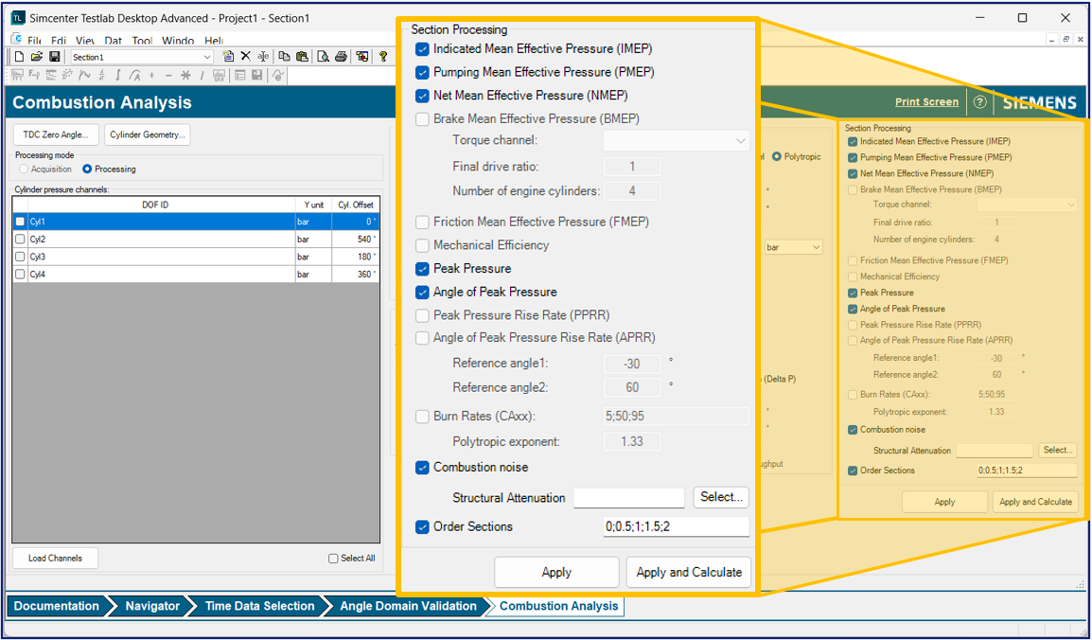Viewport: 1092px width, 640px height.
Task: Choose the Polytropic radio option
Action: click(777, 157)
